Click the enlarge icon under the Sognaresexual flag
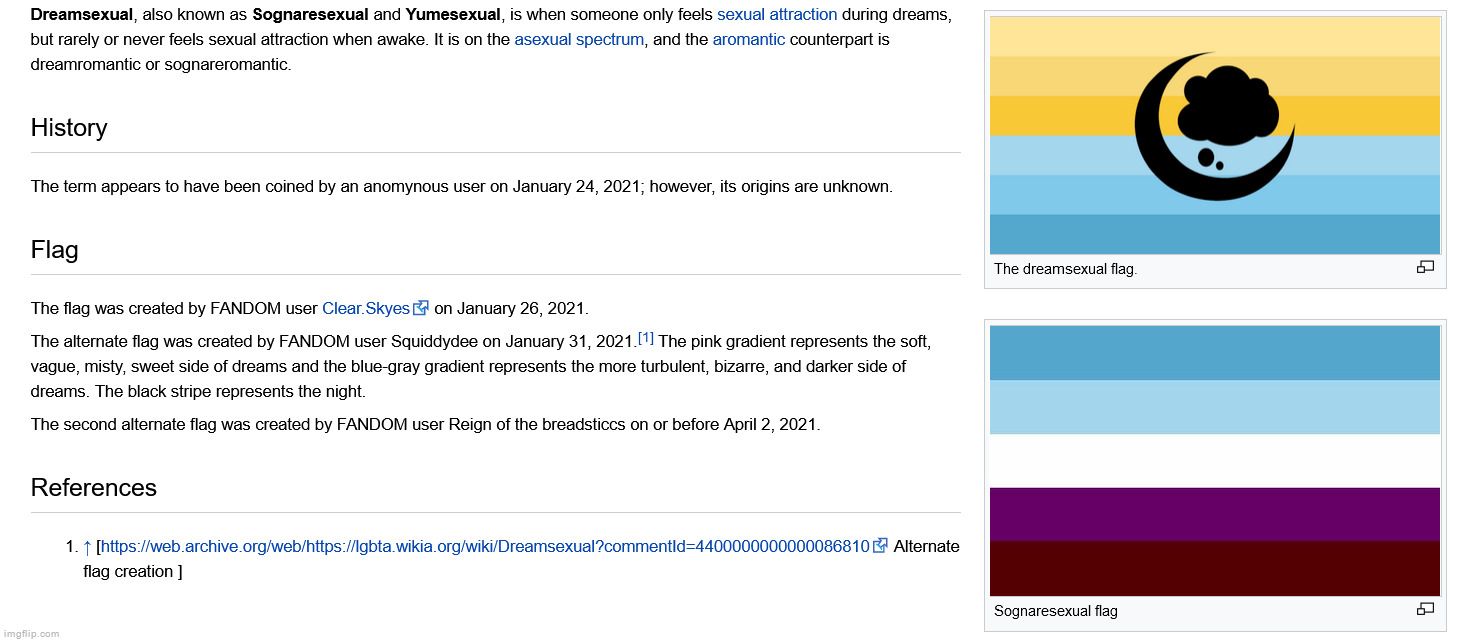The image size is (1474, 642). tap(1425, 609)
